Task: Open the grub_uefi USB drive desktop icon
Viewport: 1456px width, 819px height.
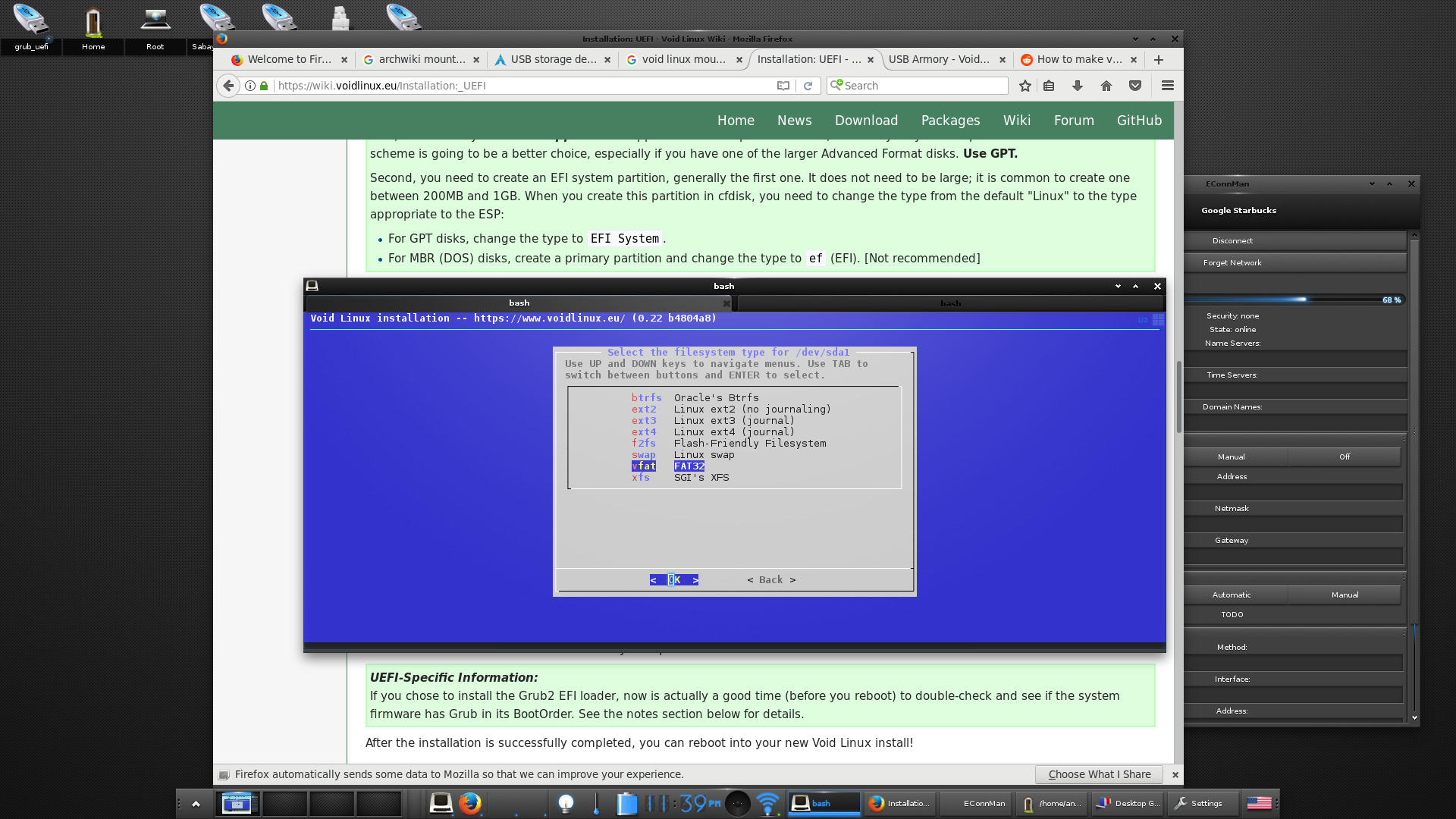Action: pos(31,27)
